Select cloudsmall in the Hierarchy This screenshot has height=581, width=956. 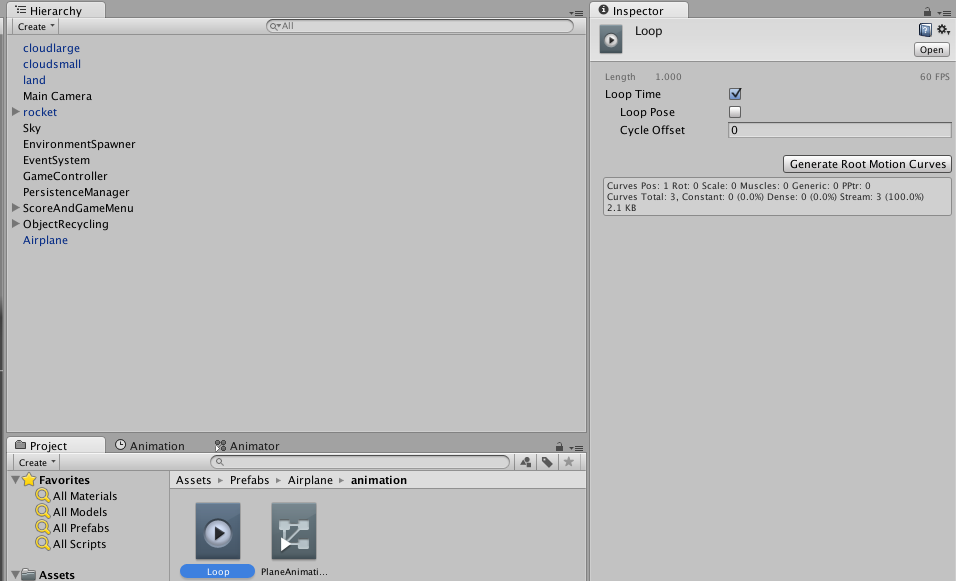pyautogui.click(x=52, y=63)
